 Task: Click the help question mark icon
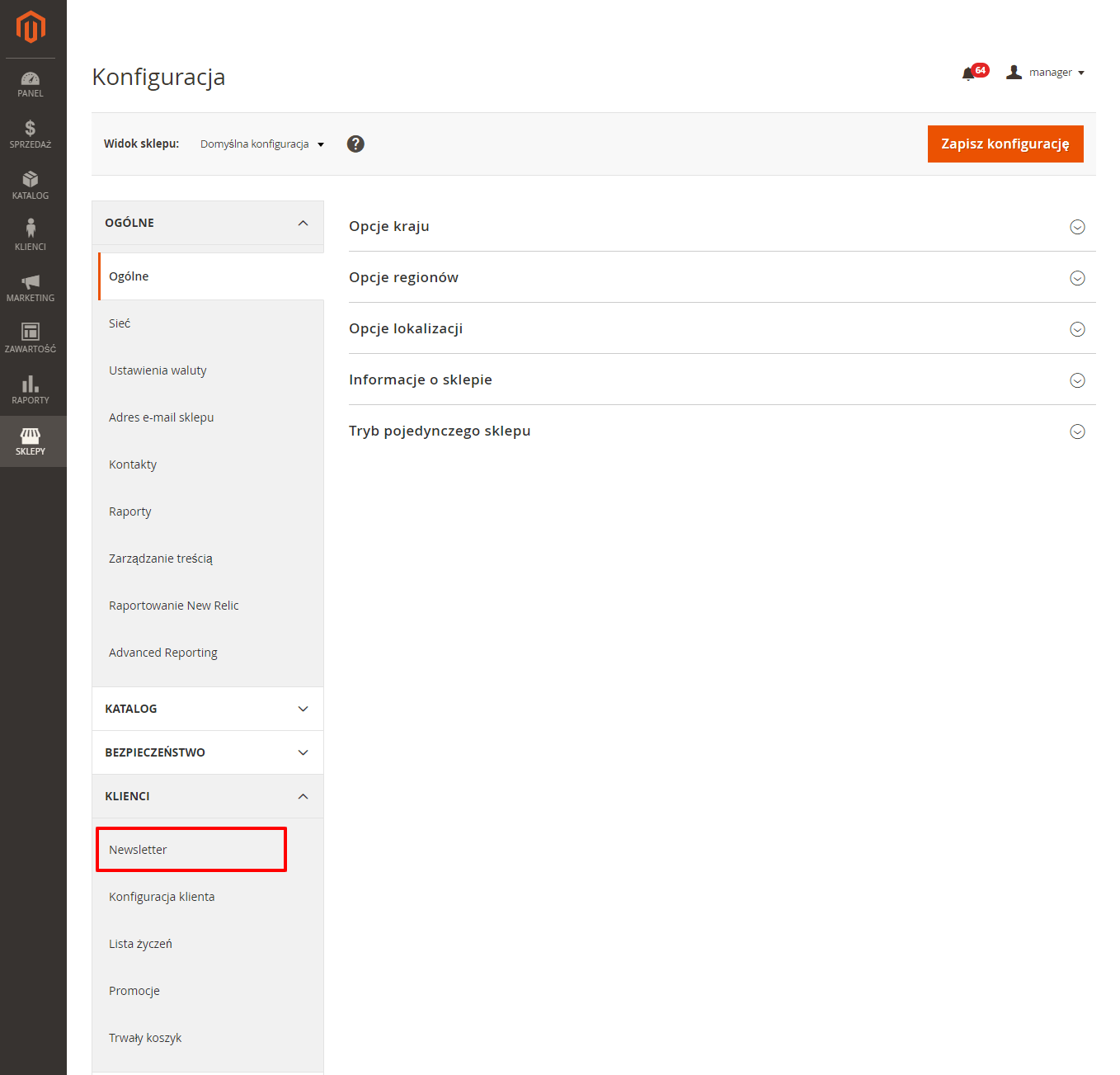coord(355,144)
